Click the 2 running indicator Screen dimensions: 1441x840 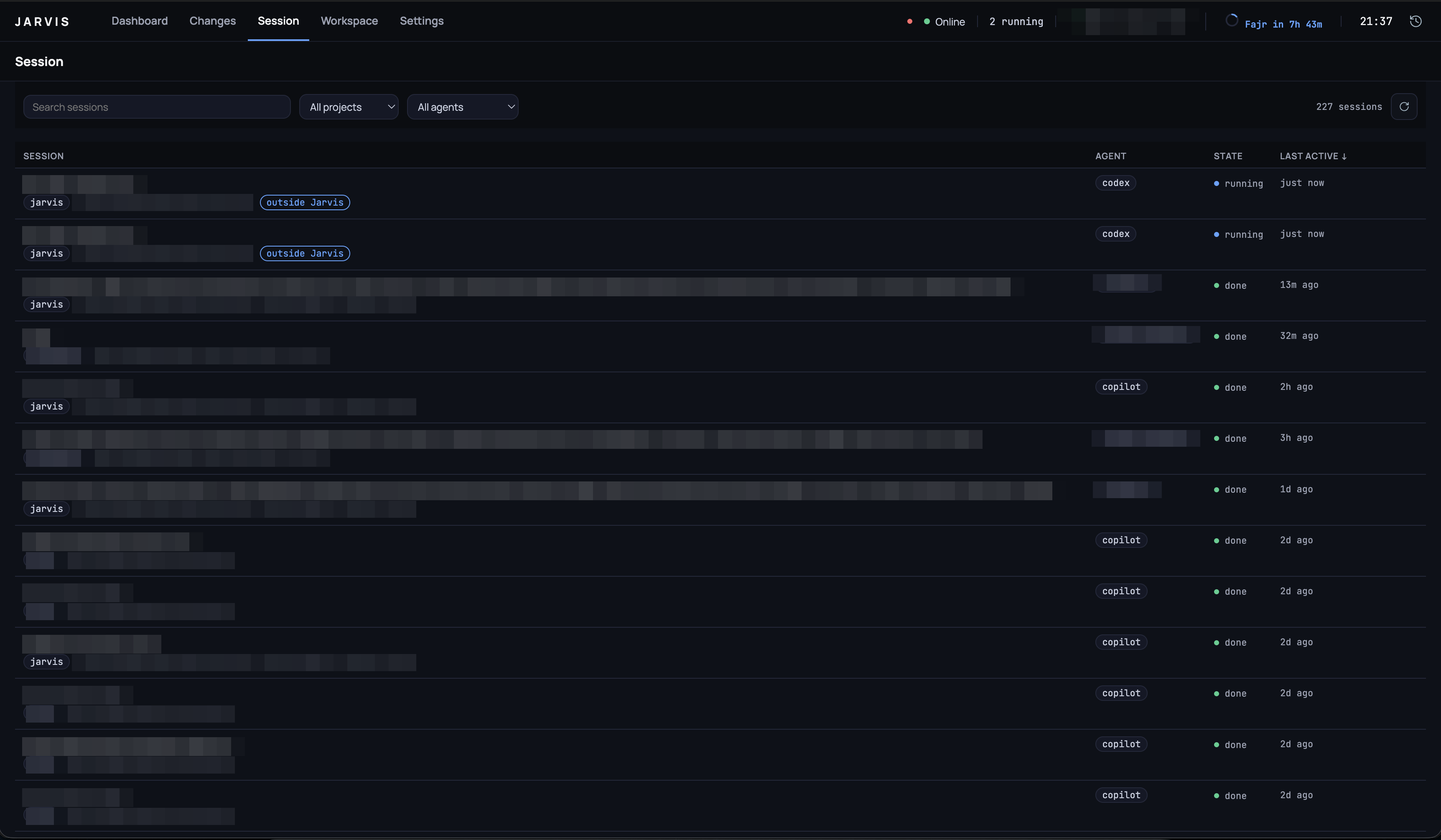coord(1016,22)
